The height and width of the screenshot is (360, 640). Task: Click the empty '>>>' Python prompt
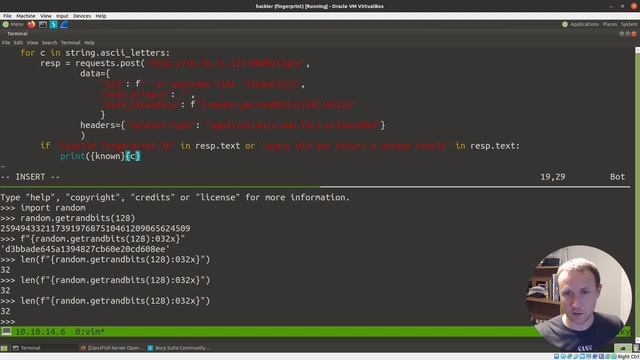click(8, 321)
